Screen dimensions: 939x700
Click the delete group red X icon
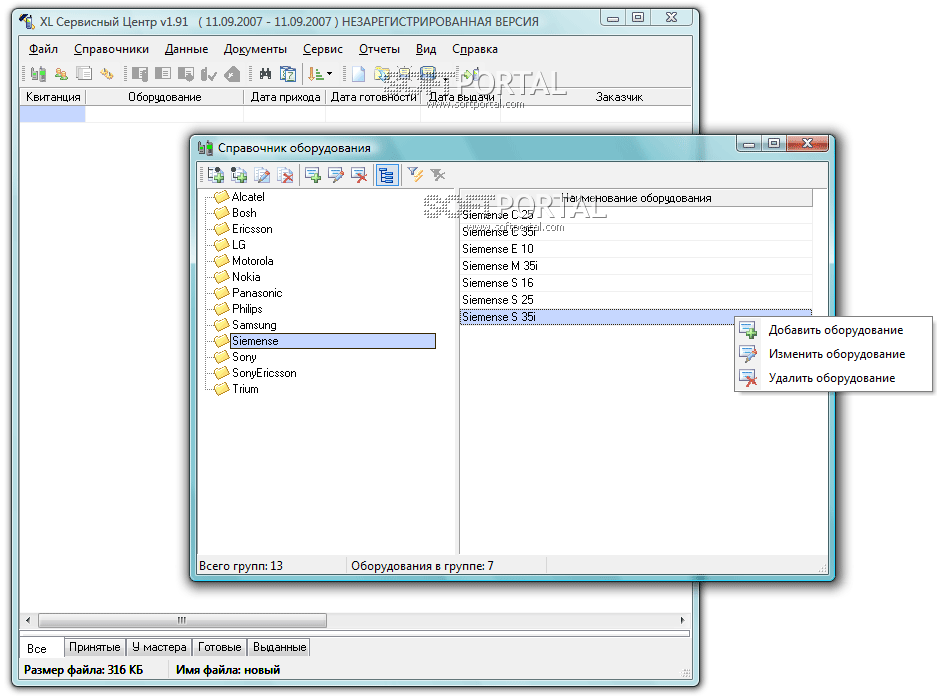[286, 175]
